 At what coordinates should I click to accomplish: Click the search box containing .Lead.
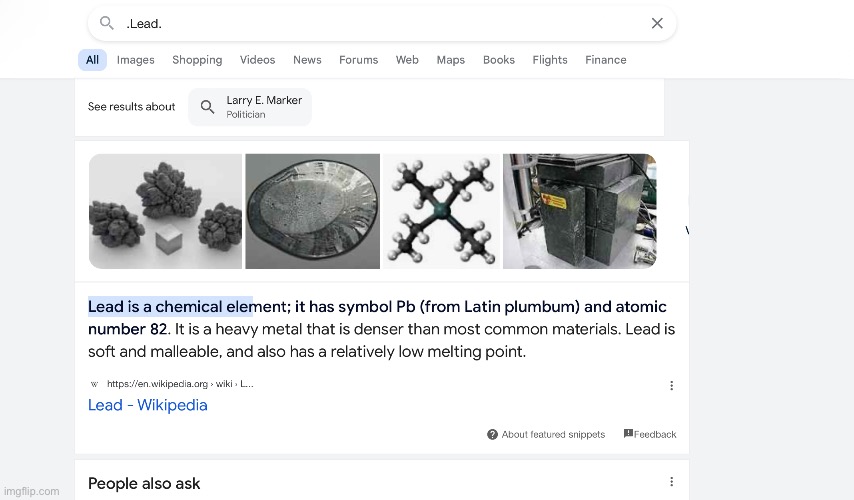(x=382, y=23)
